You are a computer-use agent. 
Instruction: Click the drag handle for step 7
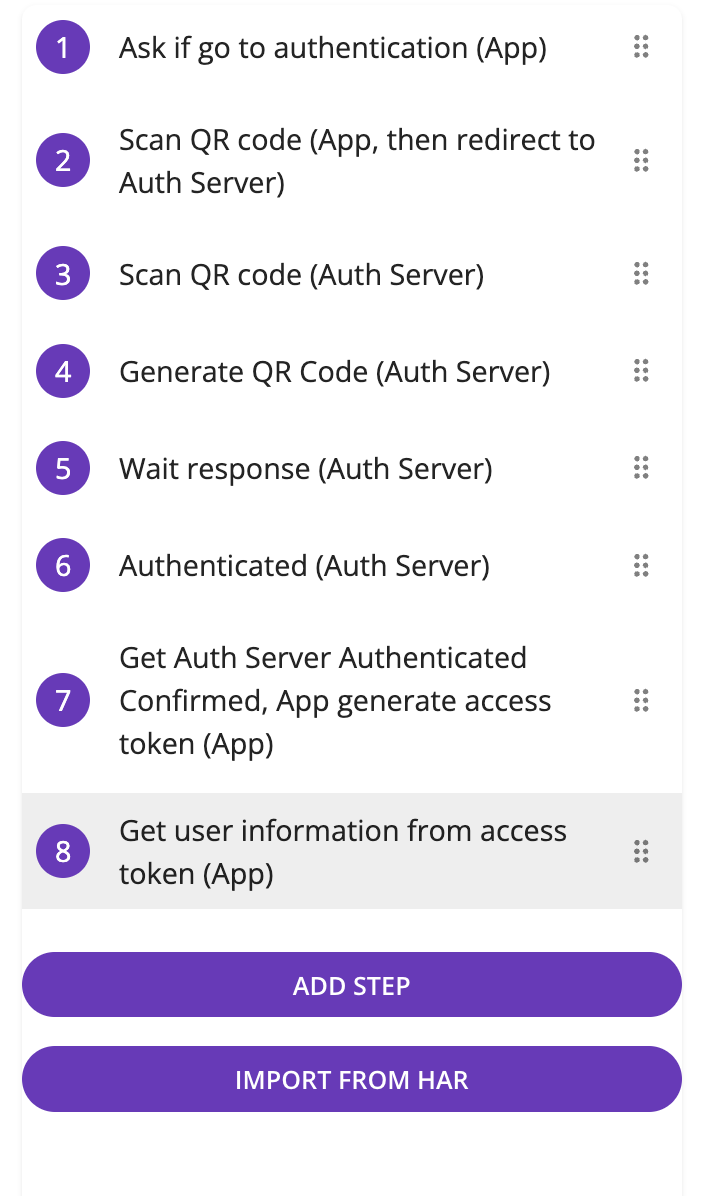point(641,701)
